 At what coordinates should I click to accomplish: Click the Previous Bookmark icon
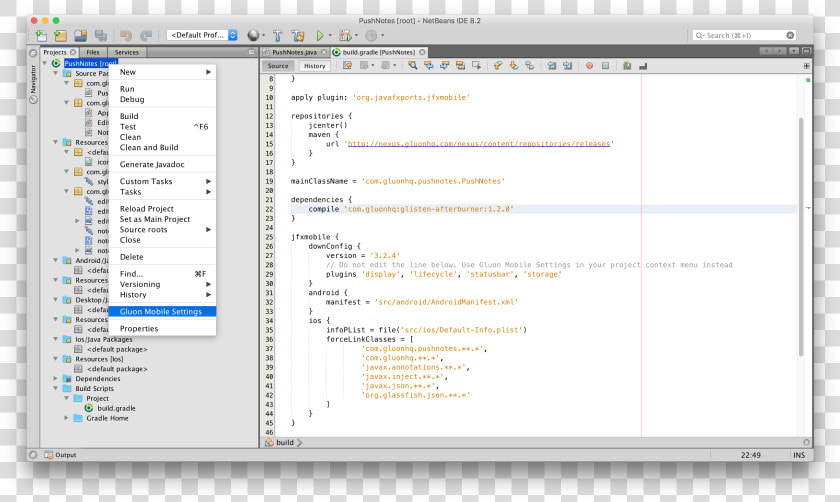[x=498, y=65]
